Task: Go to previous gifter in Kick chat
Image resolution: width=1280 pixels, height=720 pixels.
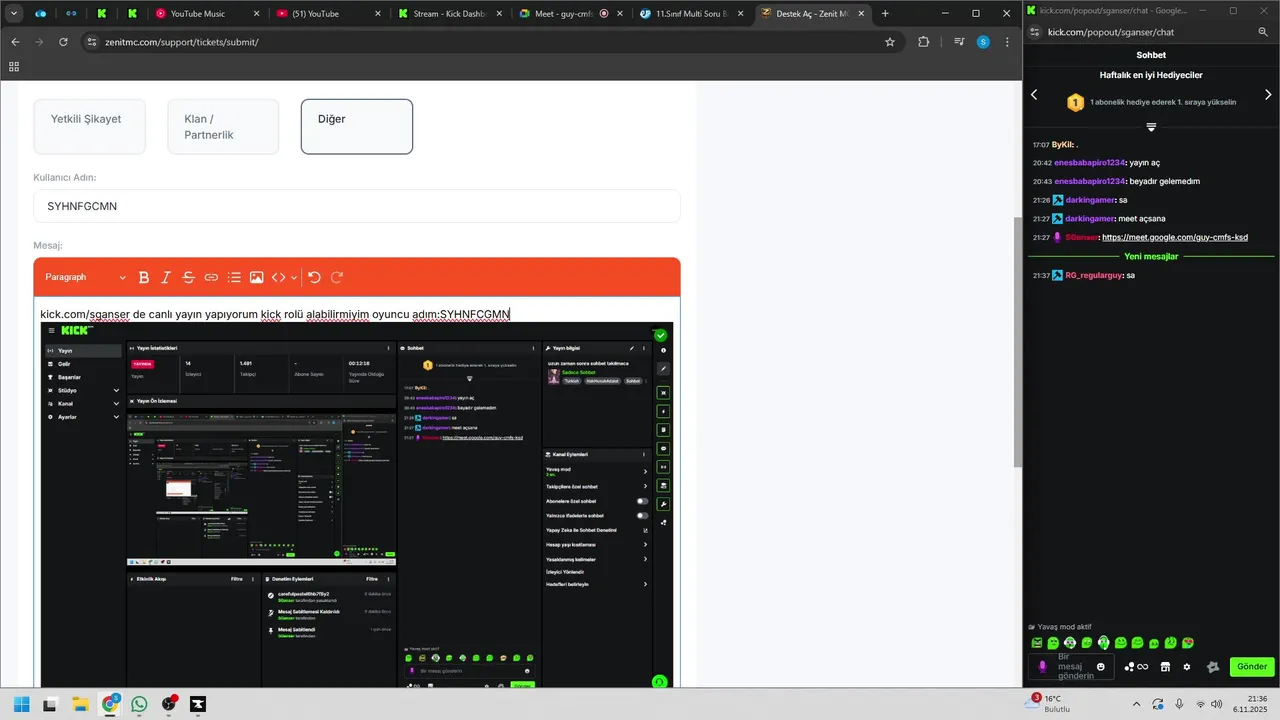Action: [x=1034, y=94]
